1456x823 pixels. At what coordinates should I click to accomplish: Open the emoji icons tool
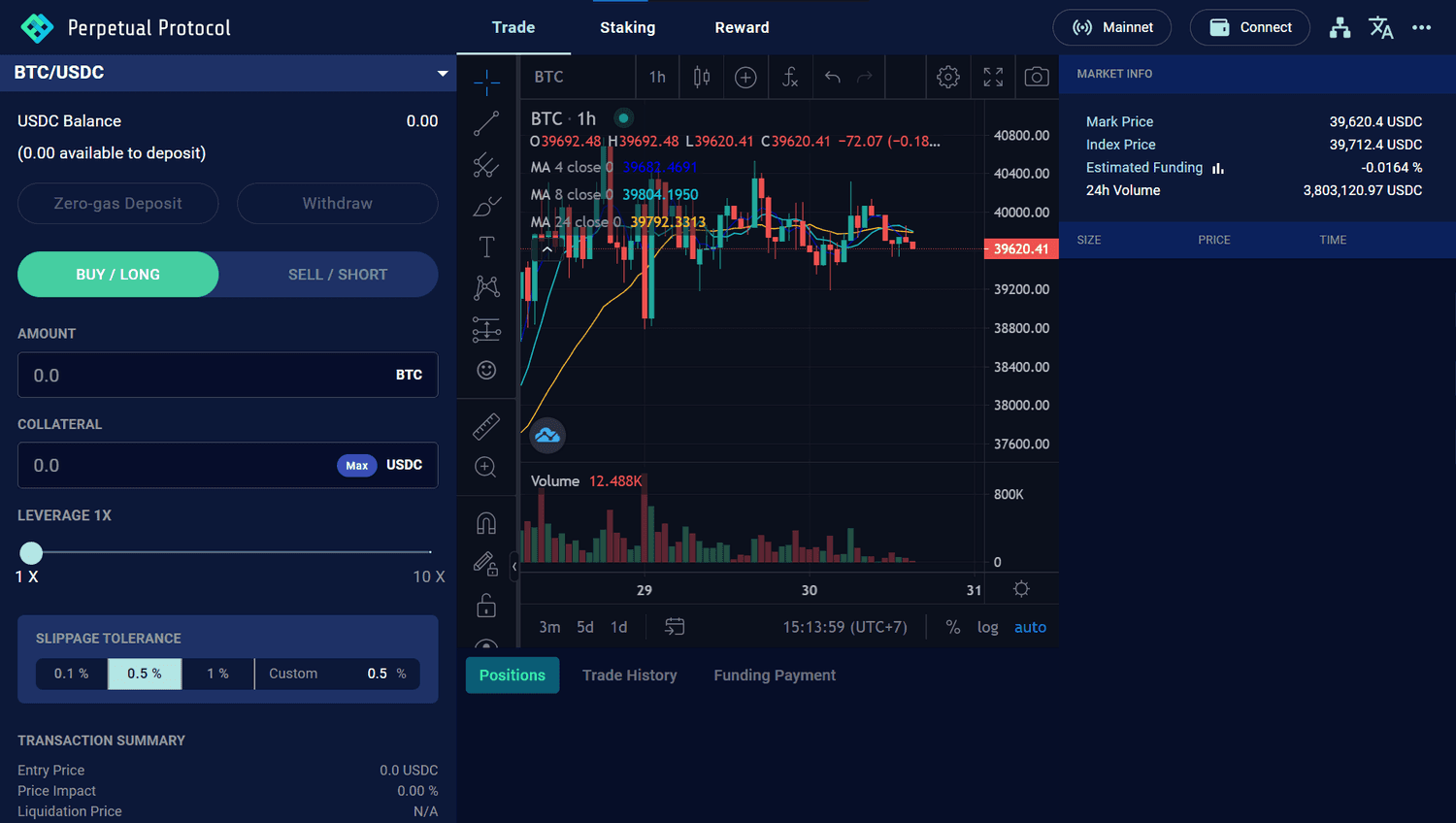pyautogui.click(x=486, y=370)
